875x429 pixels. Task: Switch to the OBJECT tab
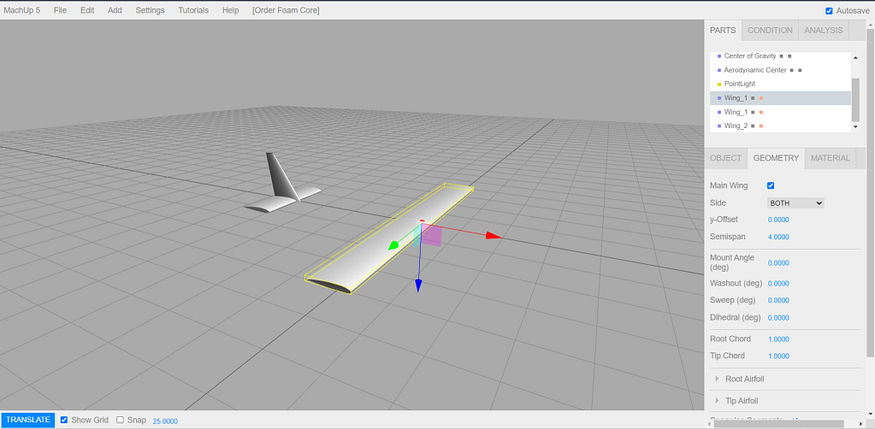pyautogui.click(x=725, y=158)
